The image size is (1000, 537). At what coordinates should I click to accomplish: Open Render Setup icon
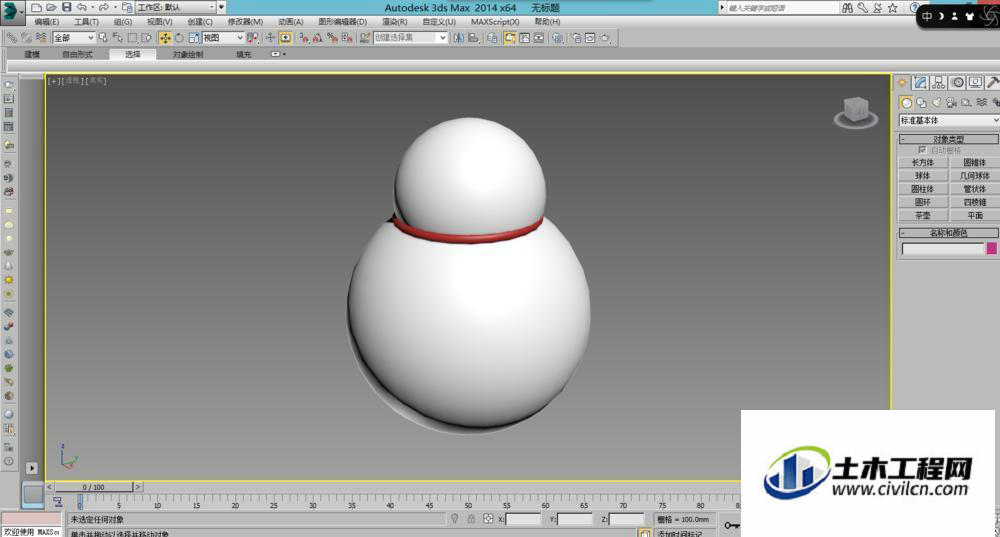click(x=577, y=38)
